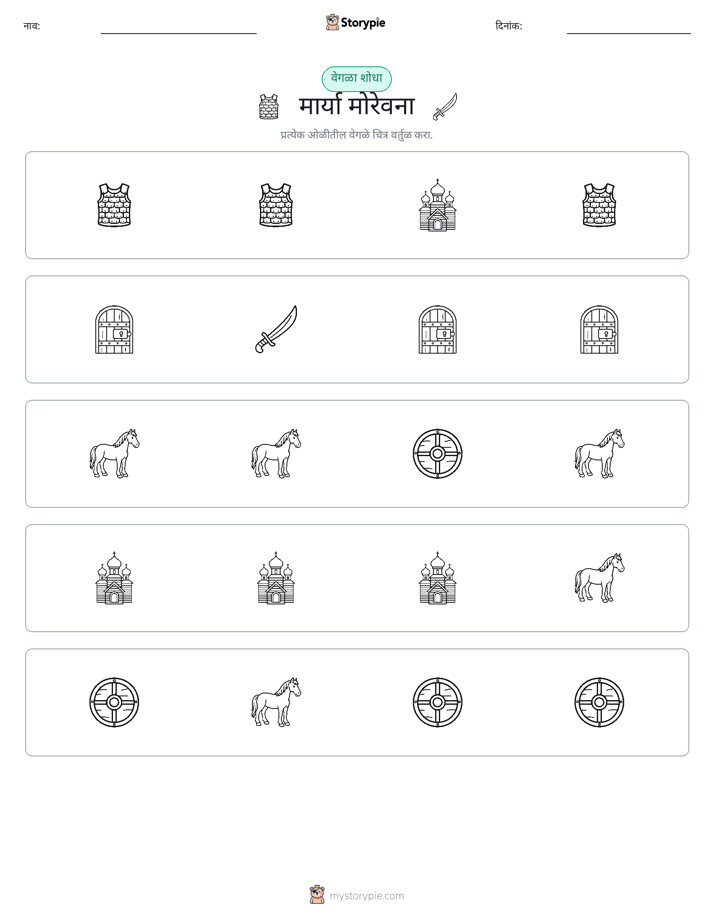Click the मार्या मोरेवना title heading
The image size is (714, 924).
pos(357,106)
